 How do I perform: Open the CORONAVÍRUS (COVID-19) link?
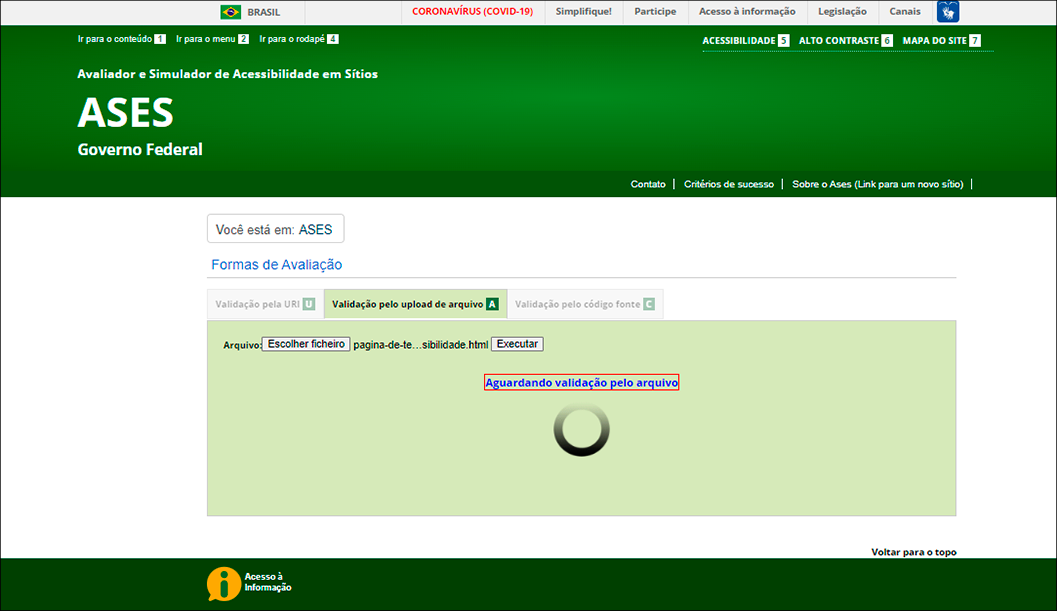(x=472, y=12)
